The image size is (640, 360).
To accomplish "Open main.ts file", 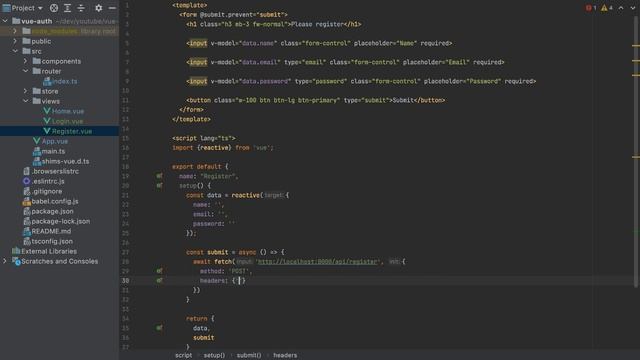I will pyautogui.click(x=53, y=151).
